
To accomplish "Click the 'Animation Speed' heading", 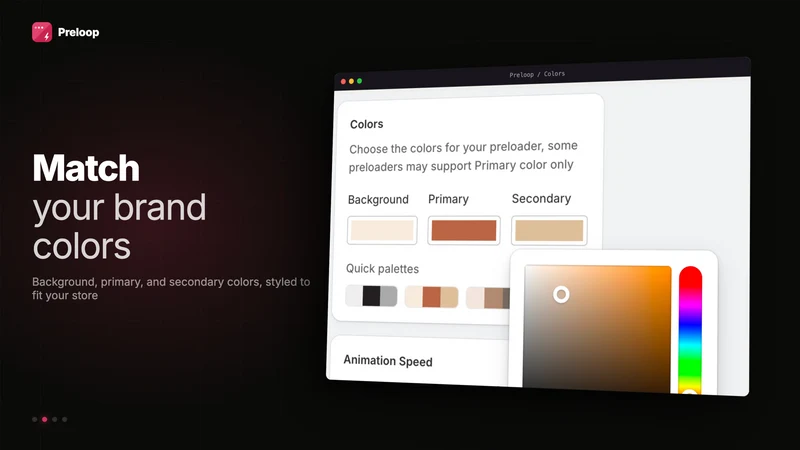I will [x=388, y=361].
